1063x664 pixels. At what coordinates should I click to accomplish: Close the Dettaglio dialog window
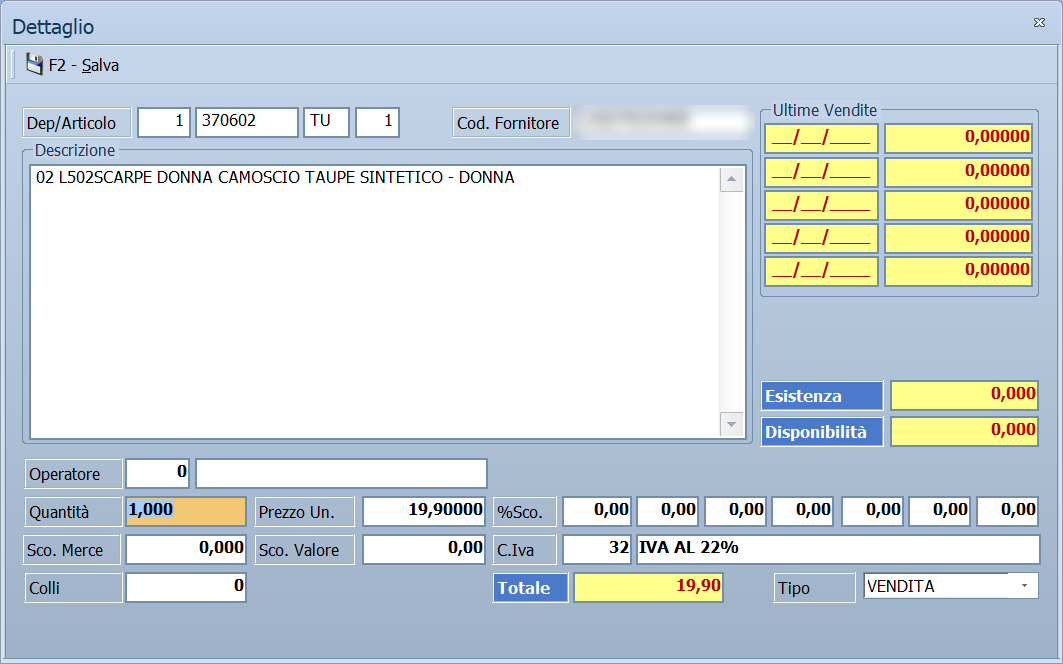(x=1039, y=23)
